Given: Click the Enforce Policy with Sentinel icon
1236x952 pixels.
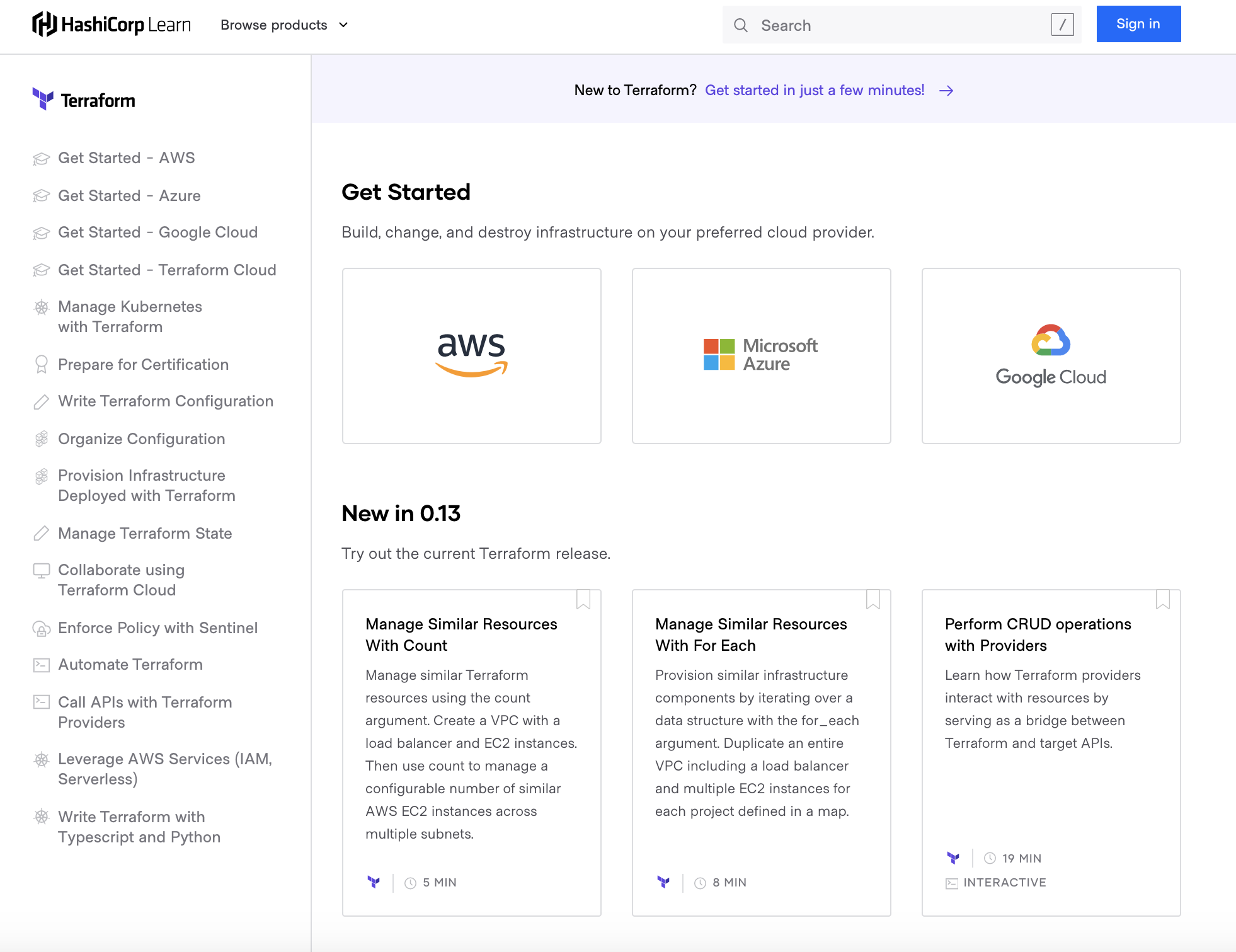Looking at the screenshot, I should [41, 627].
